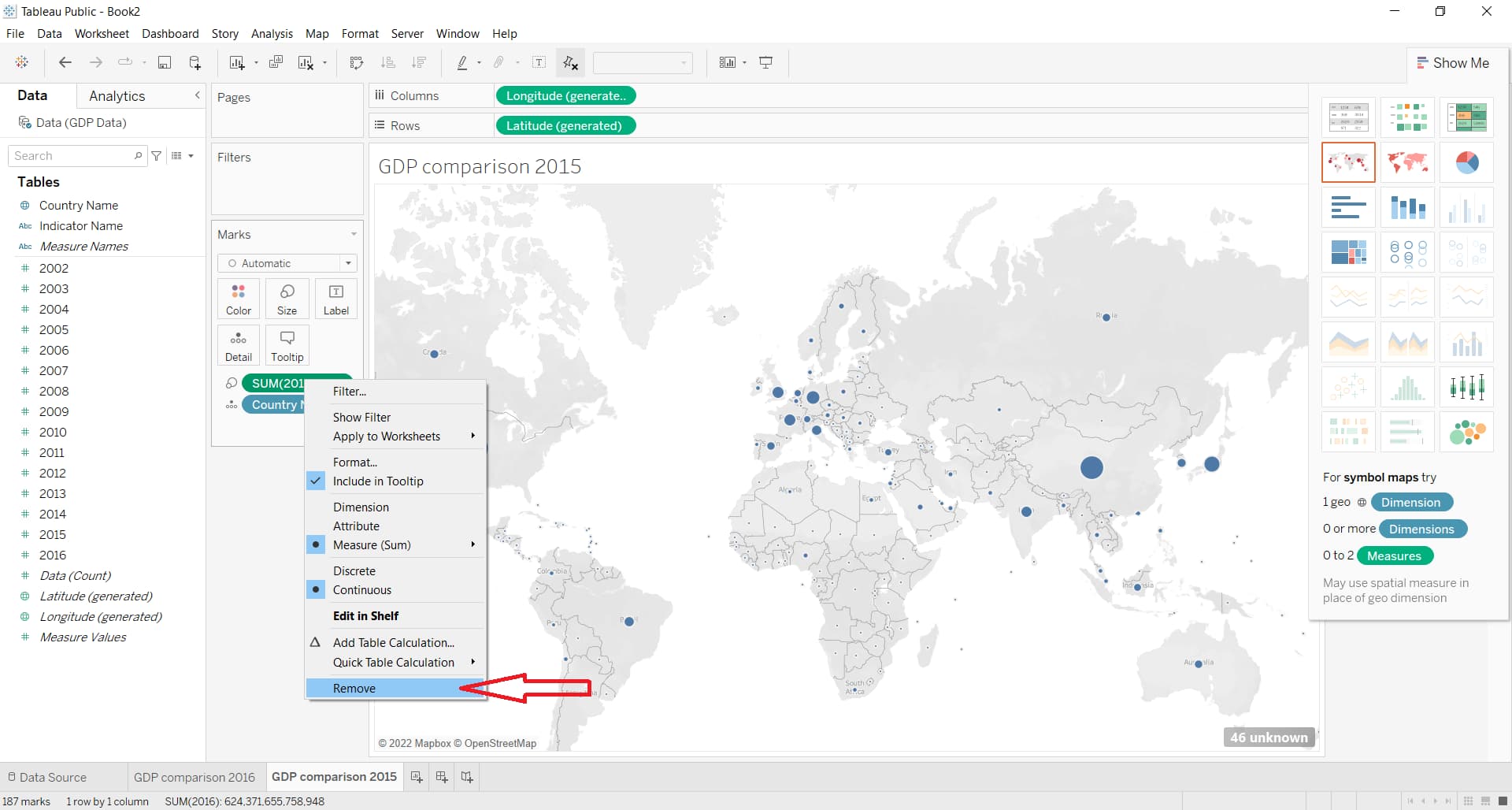
Task: Click the Sort Ascending toolbar icon
Action: click(387, 62)
